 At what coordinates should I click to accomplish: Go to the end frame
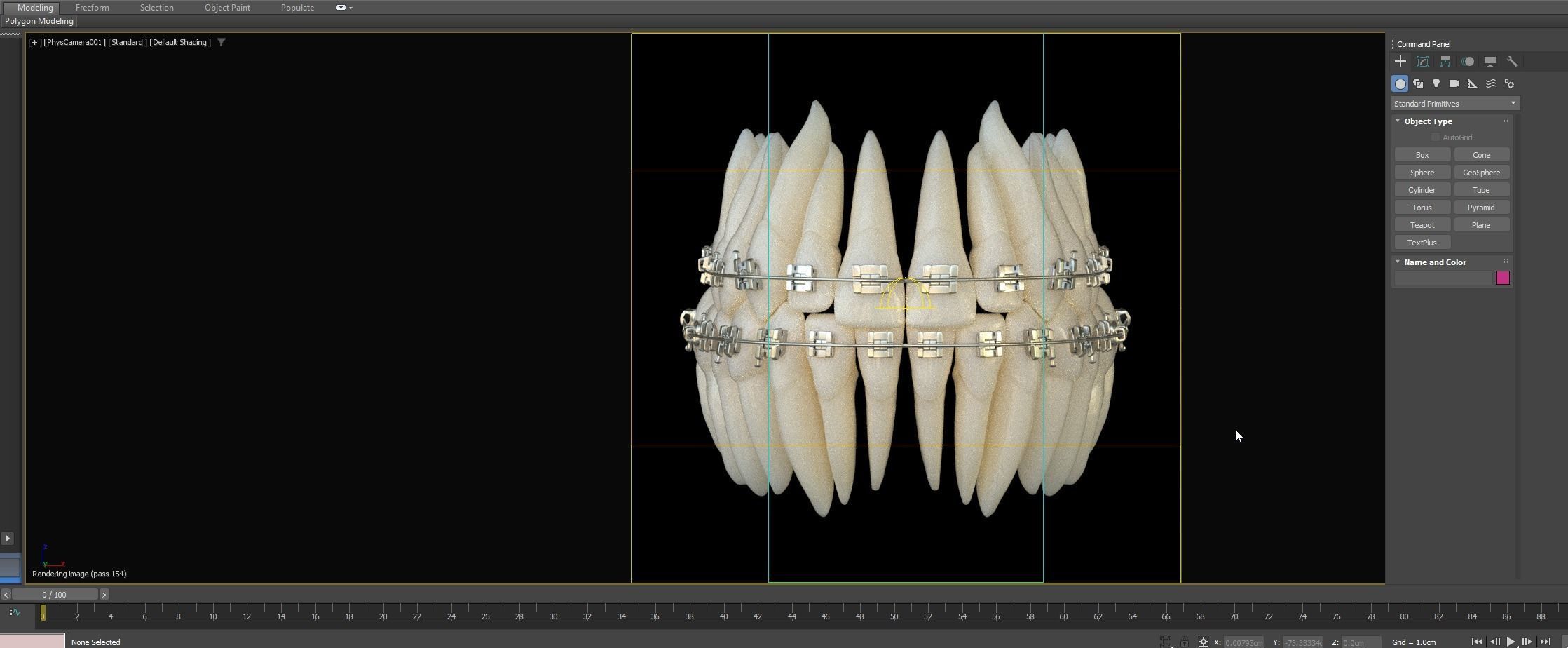point(1545,642)
